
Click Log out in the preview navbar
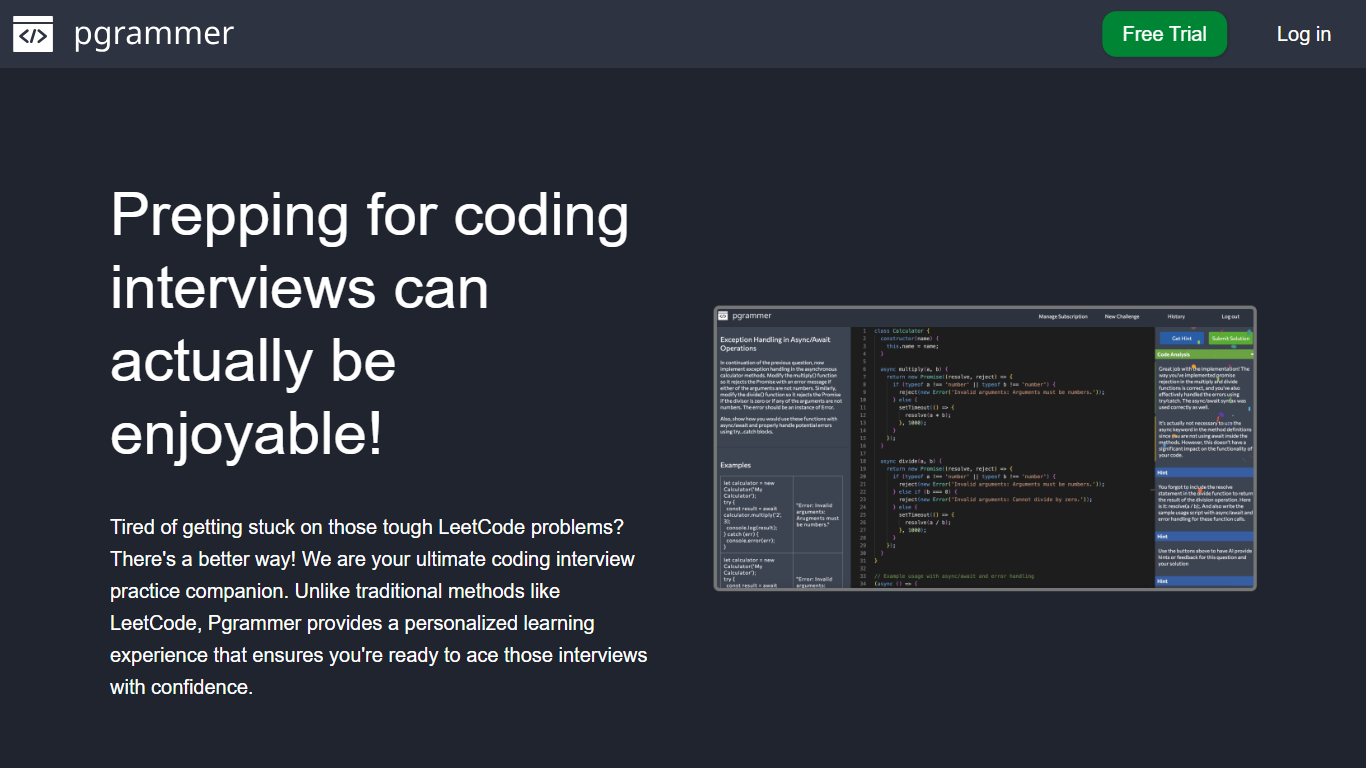[x=1230, y=316]
